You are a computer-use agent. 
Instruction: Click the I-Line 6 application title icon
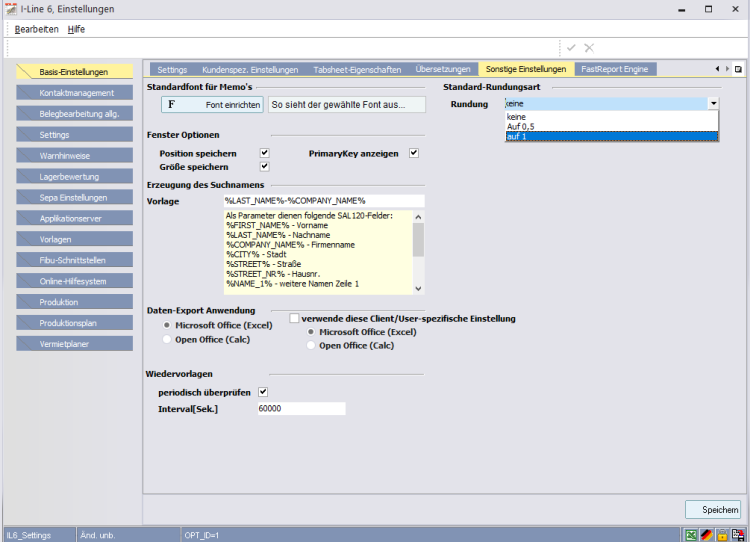click(11, 9)
